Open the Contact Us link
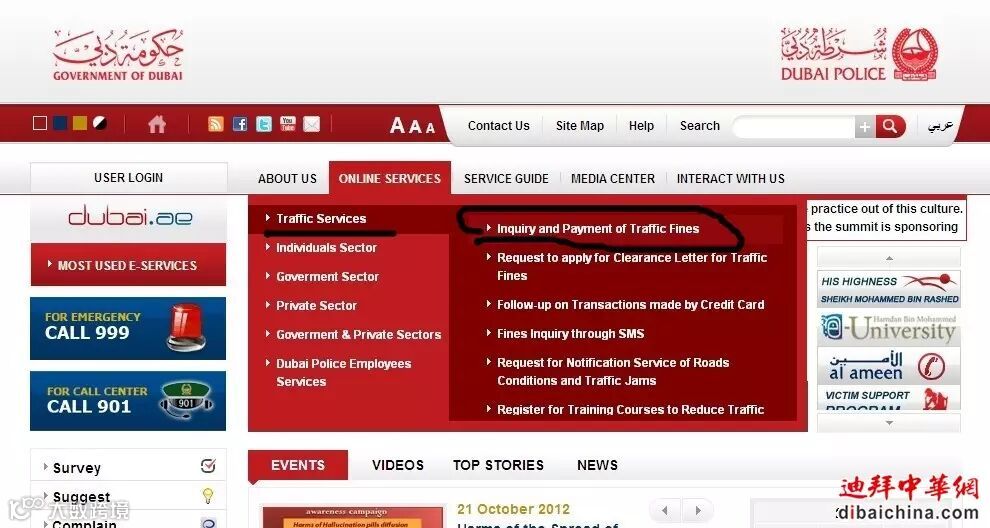 click(499, 126)
